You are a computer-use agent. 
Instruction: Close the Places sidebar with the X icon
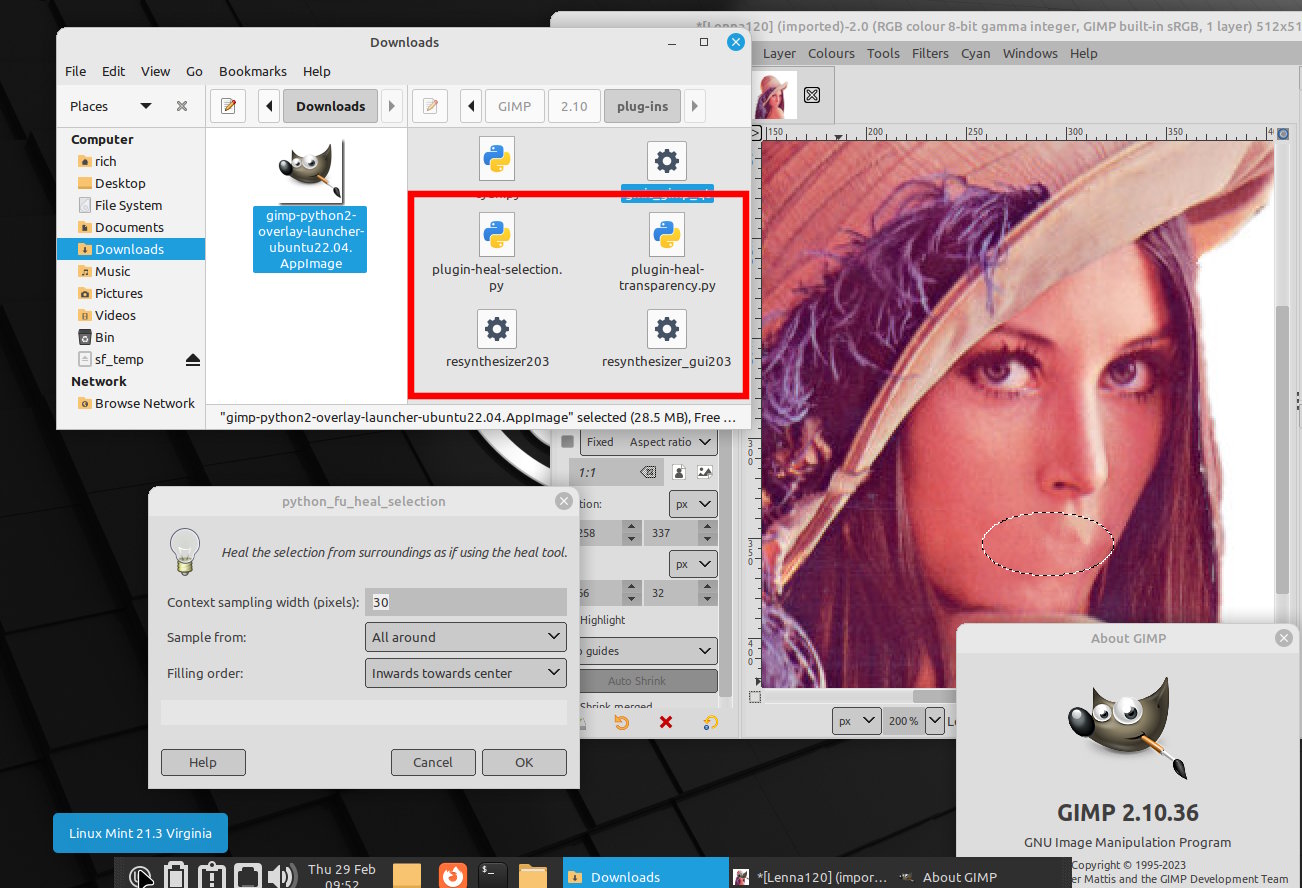point(182,106)
